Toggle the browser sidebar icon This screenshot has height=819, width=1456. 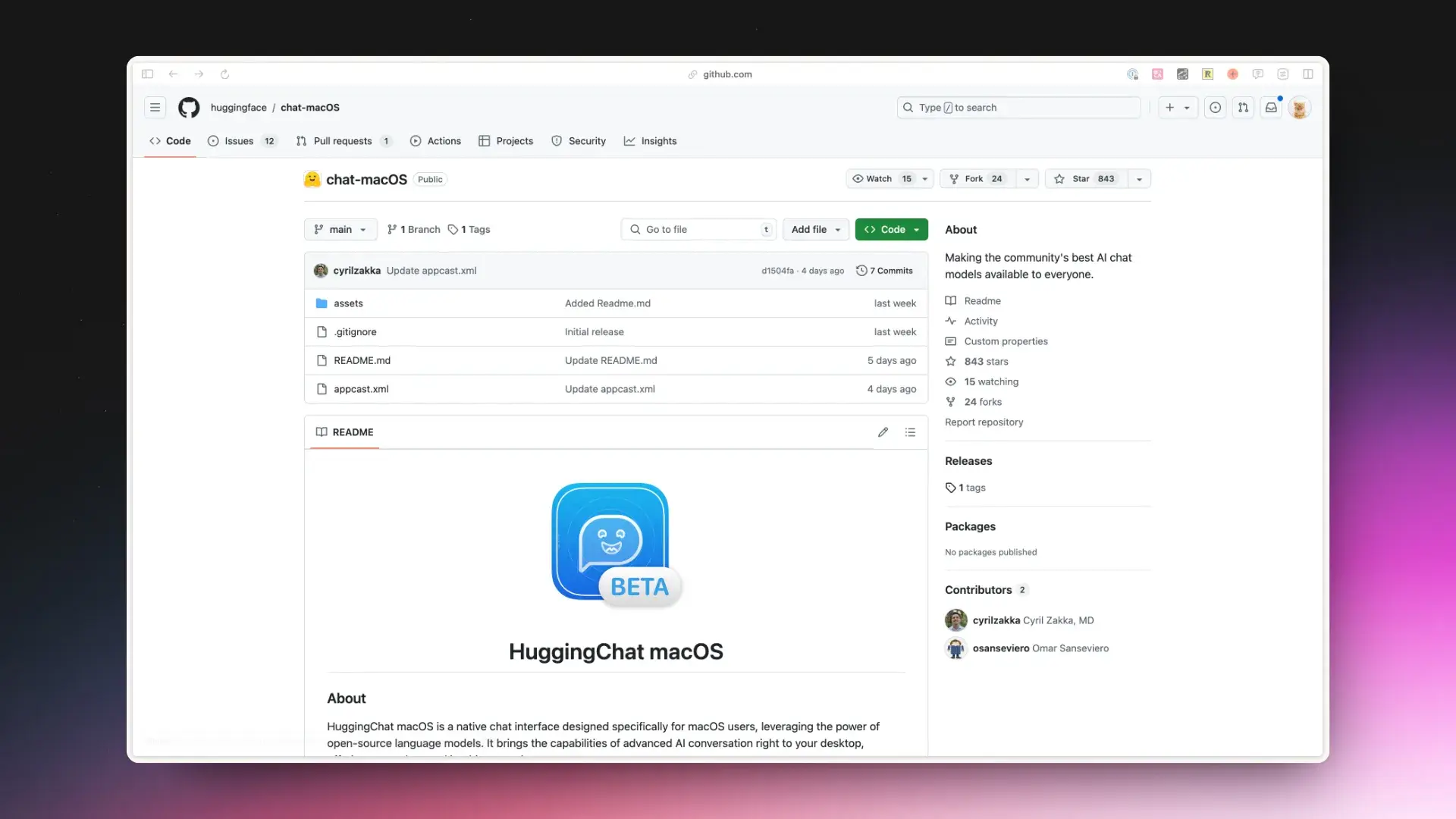tap(148, 74)
